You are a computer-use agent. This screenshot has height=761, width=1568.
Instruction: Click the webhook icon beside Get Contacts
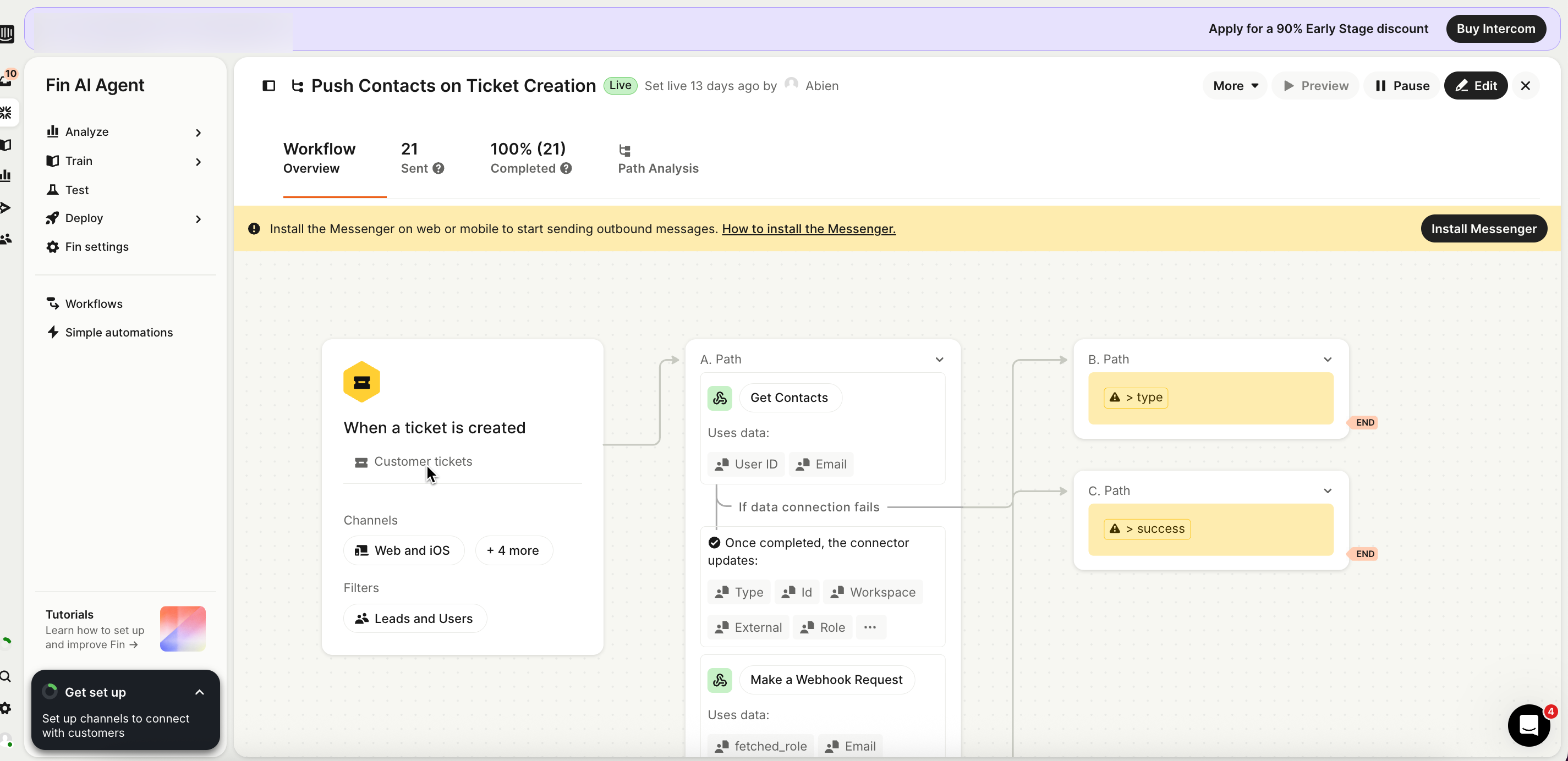pyautogui.click(x=720, y=398)
